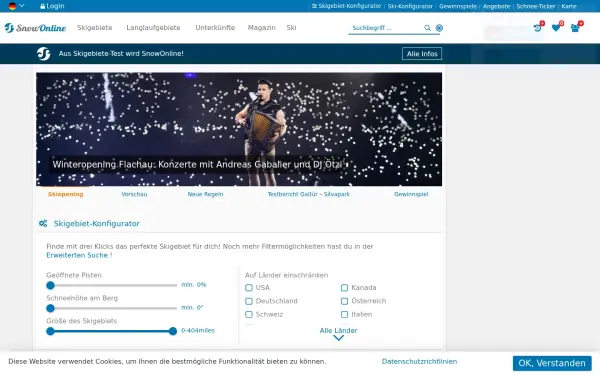The image size is (600, 375).
Task: Check the Österreich country checkbox
Action: pos(344,301)
